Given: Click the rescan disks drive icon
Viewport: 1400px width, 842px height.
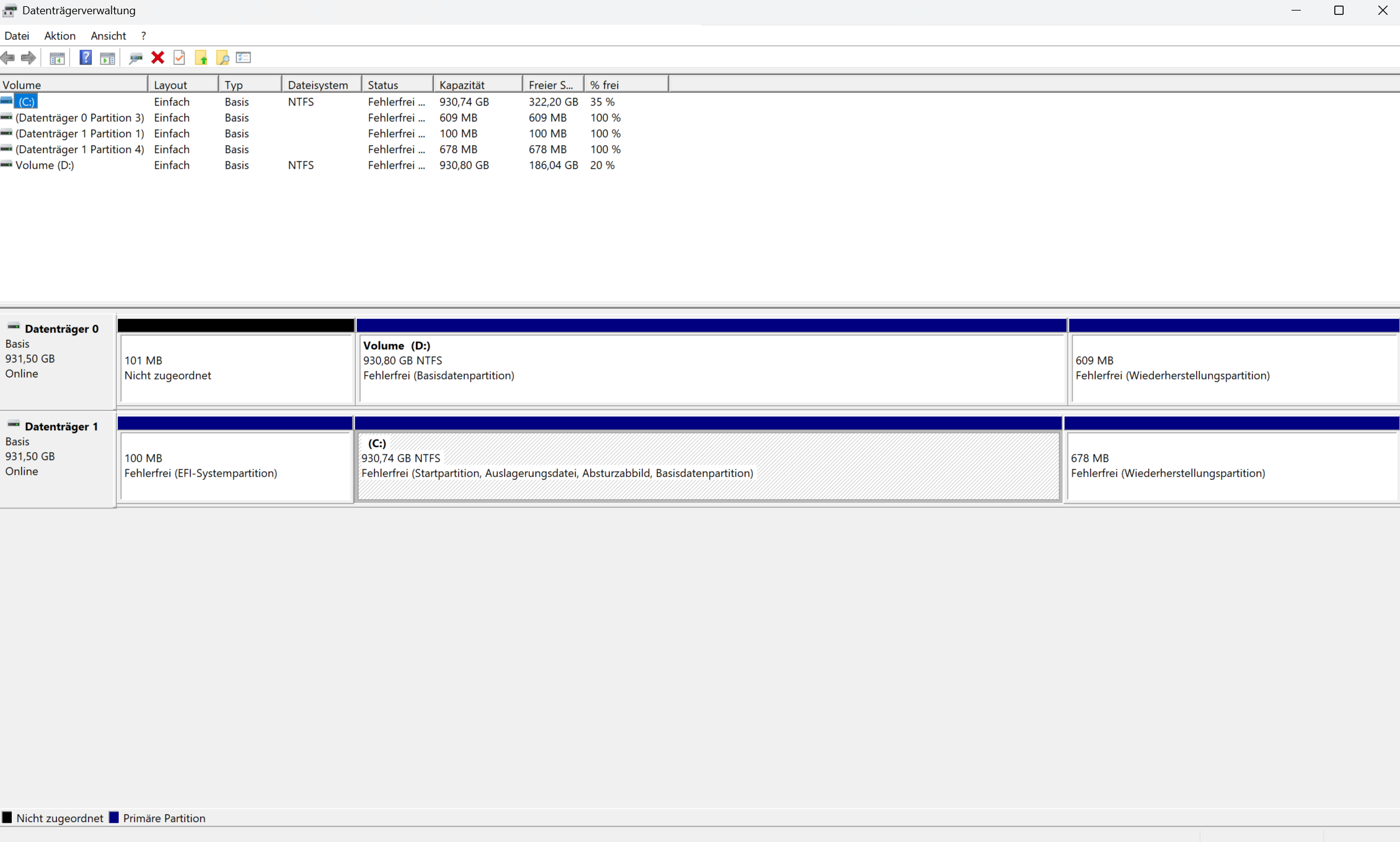Looking at the screenshot, I should tap(135, 58).
